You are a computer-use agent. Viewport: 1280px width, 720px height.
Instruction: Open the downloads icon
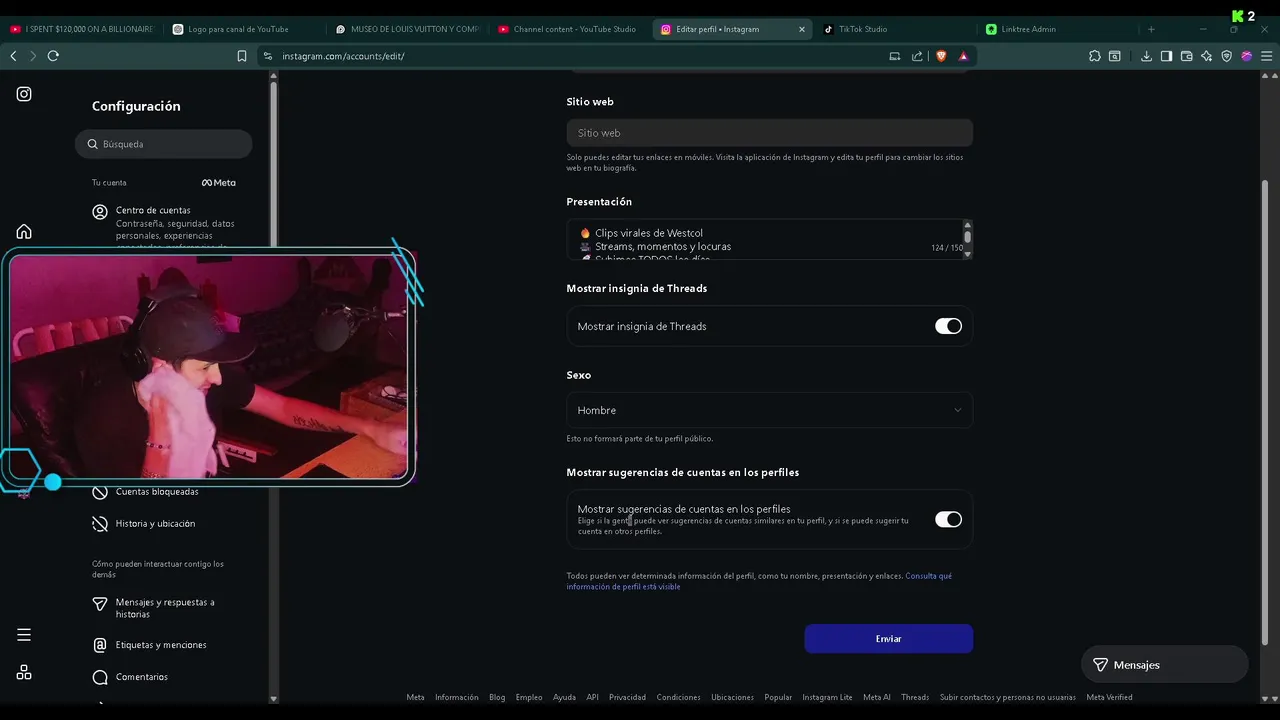tap(1146, 56)
